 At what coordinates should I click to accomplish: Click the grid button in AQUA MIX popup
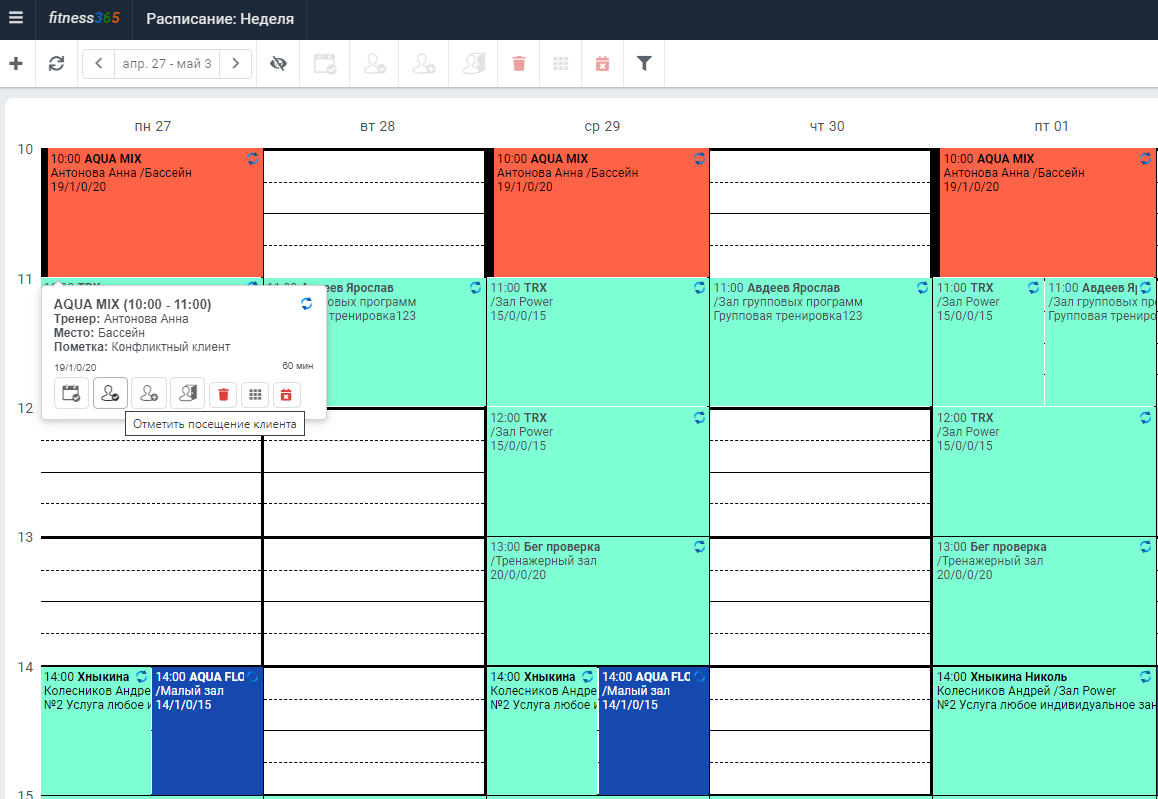[255, 395]
